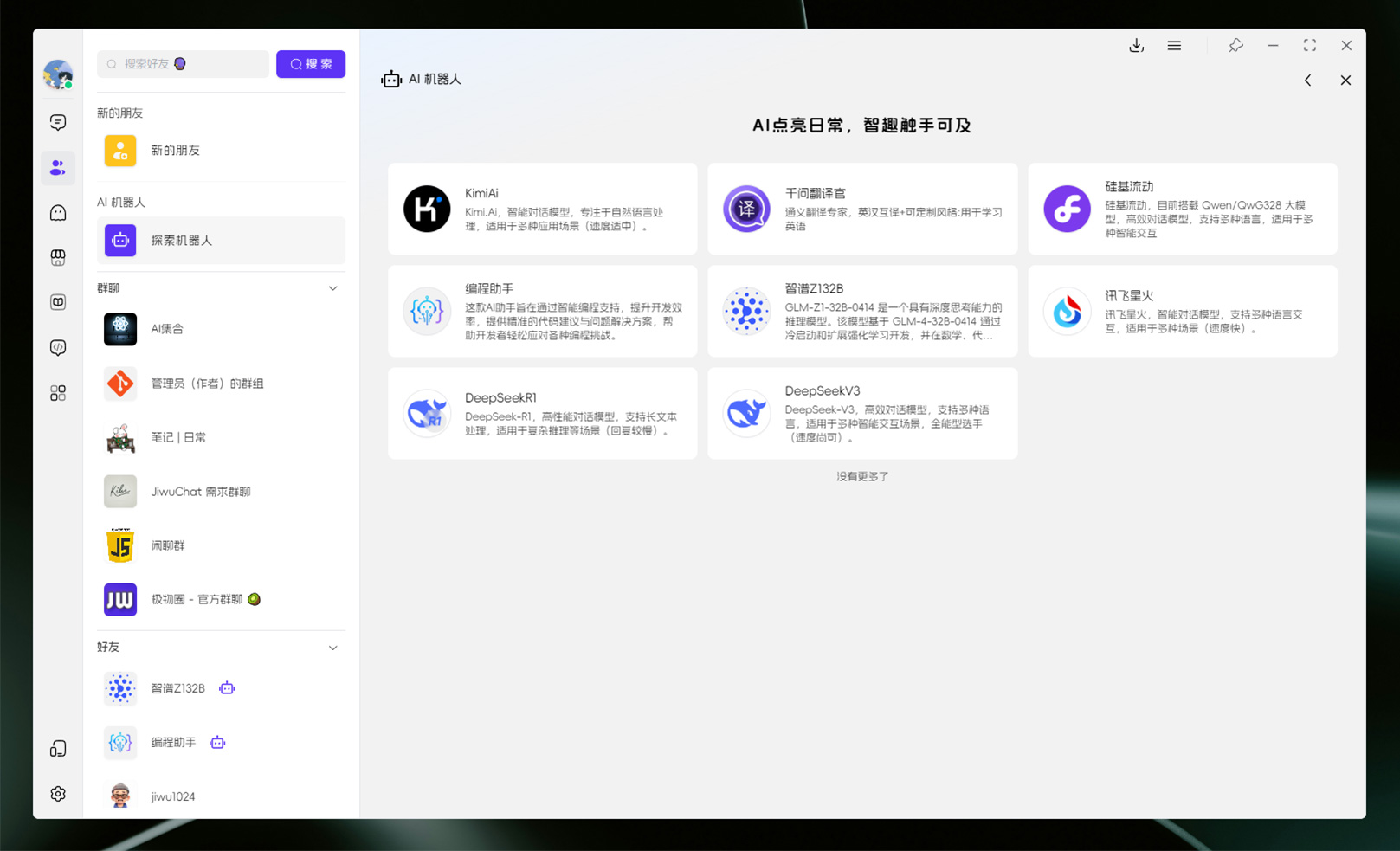Open the settings gear icon
This screenshot has height=851, width=1400.
click(x=58, y=794)
